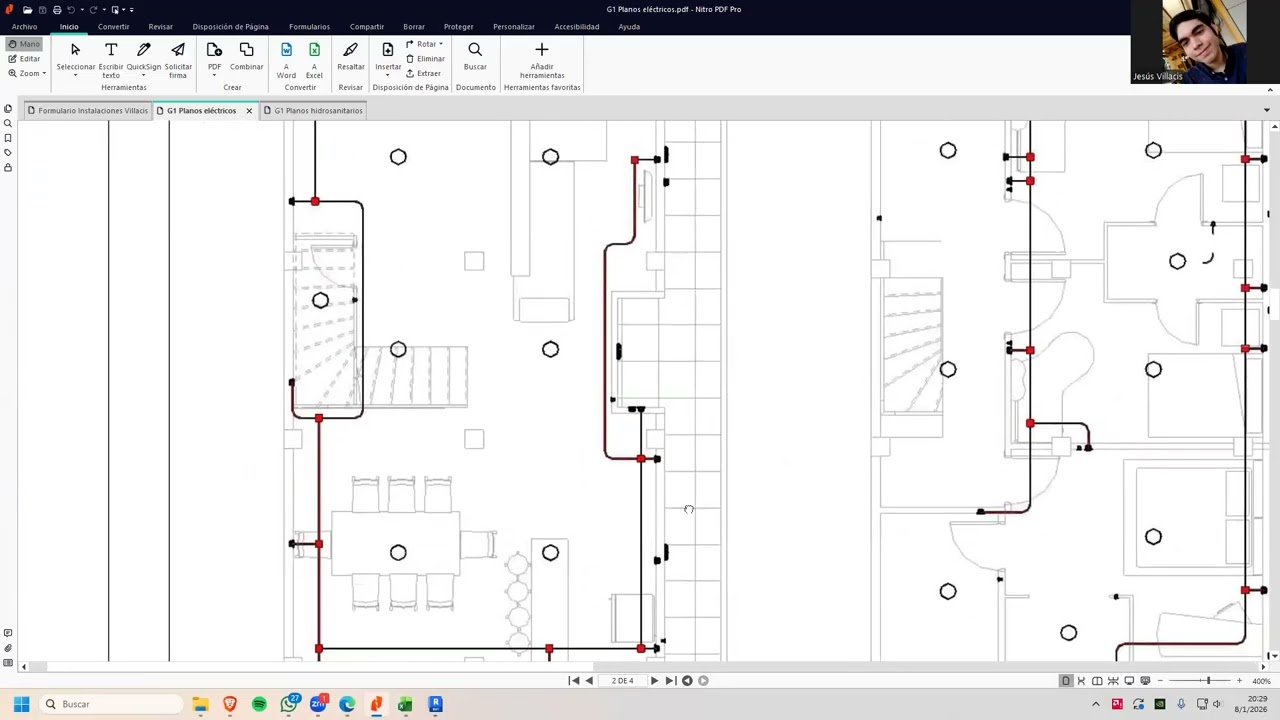Click the Eliminar pages button
1280x720 pixels.
[425, 59]
